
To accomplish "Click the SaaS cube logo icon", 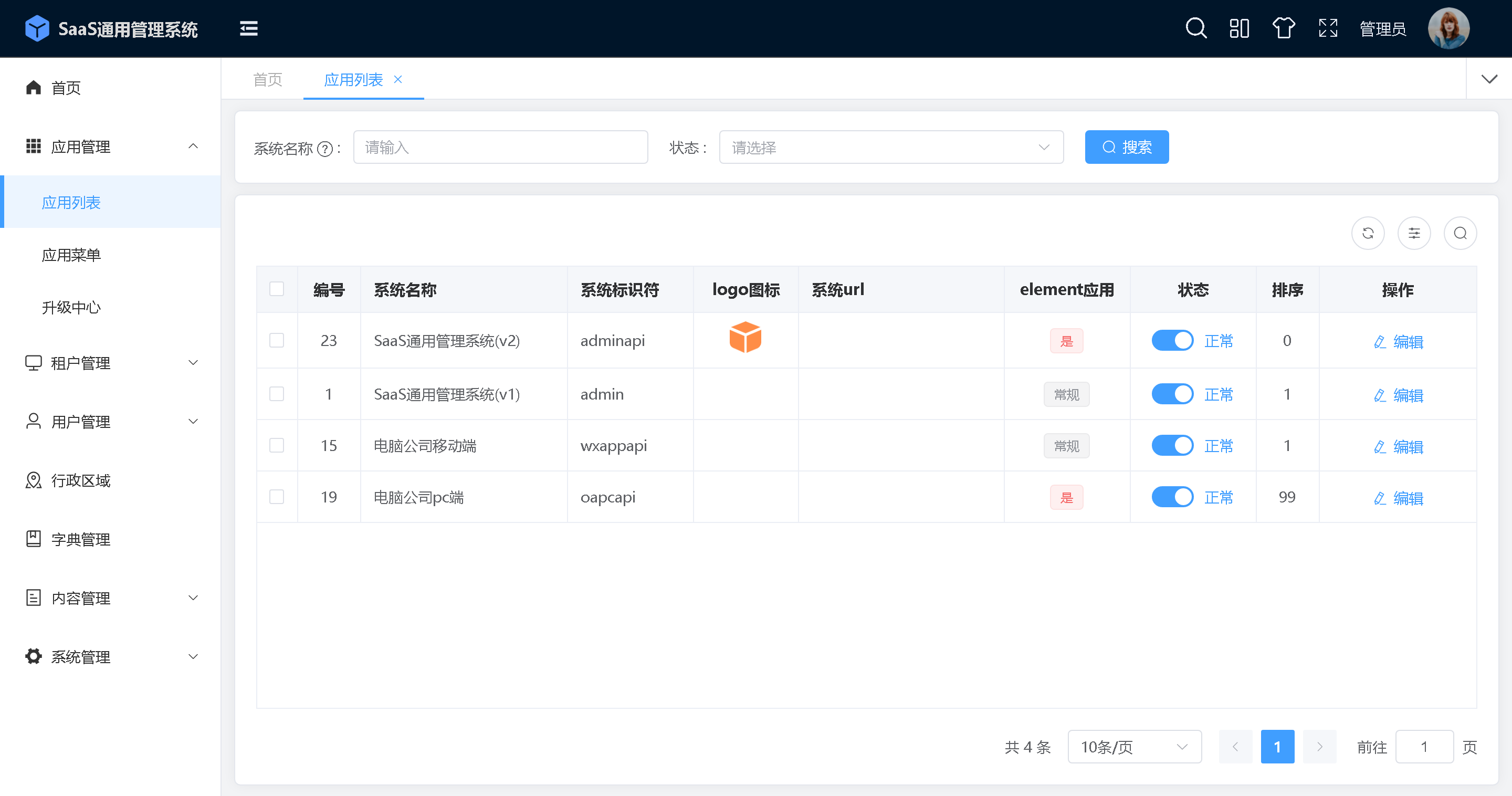I will (x=37, y=28).
